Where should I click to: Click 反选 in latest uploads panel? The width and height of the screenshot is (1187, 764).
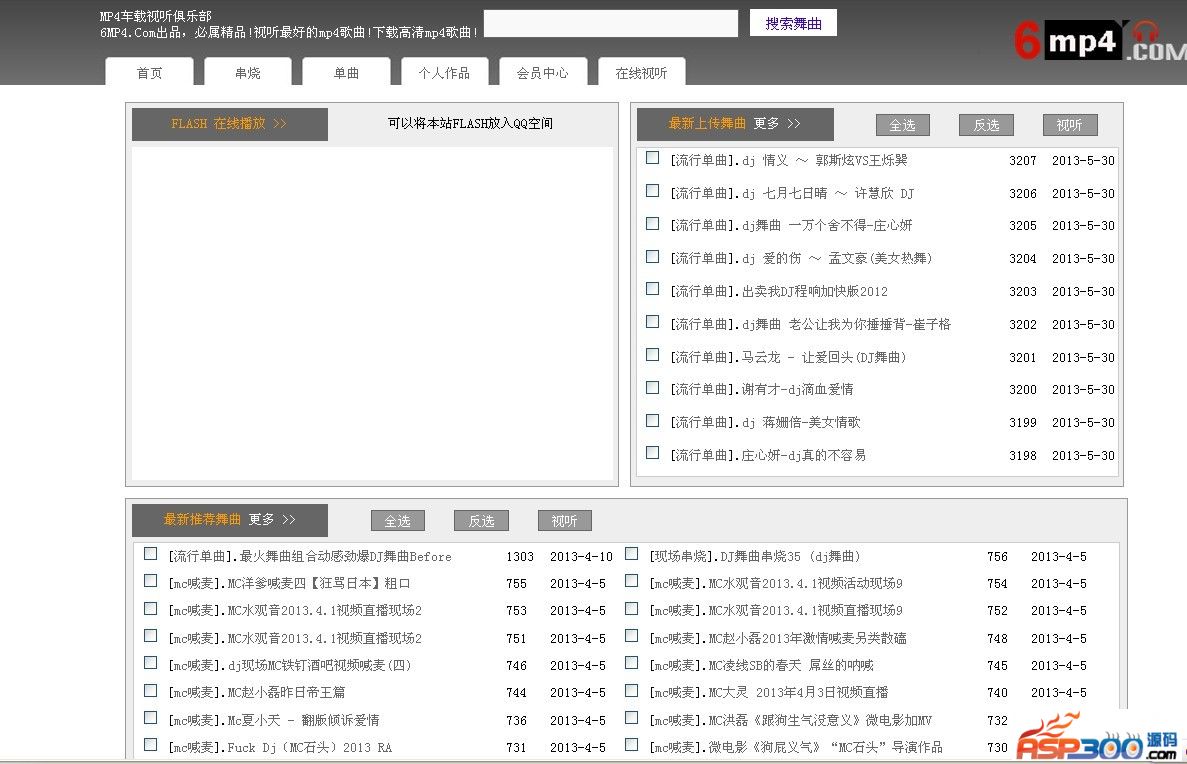click(986, 125)
